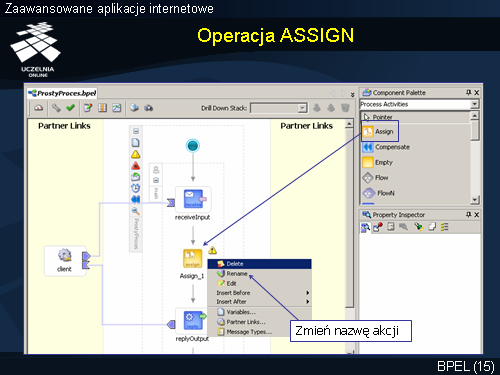
Task: Open the Insert Before submenu
Action: (259, 293)
